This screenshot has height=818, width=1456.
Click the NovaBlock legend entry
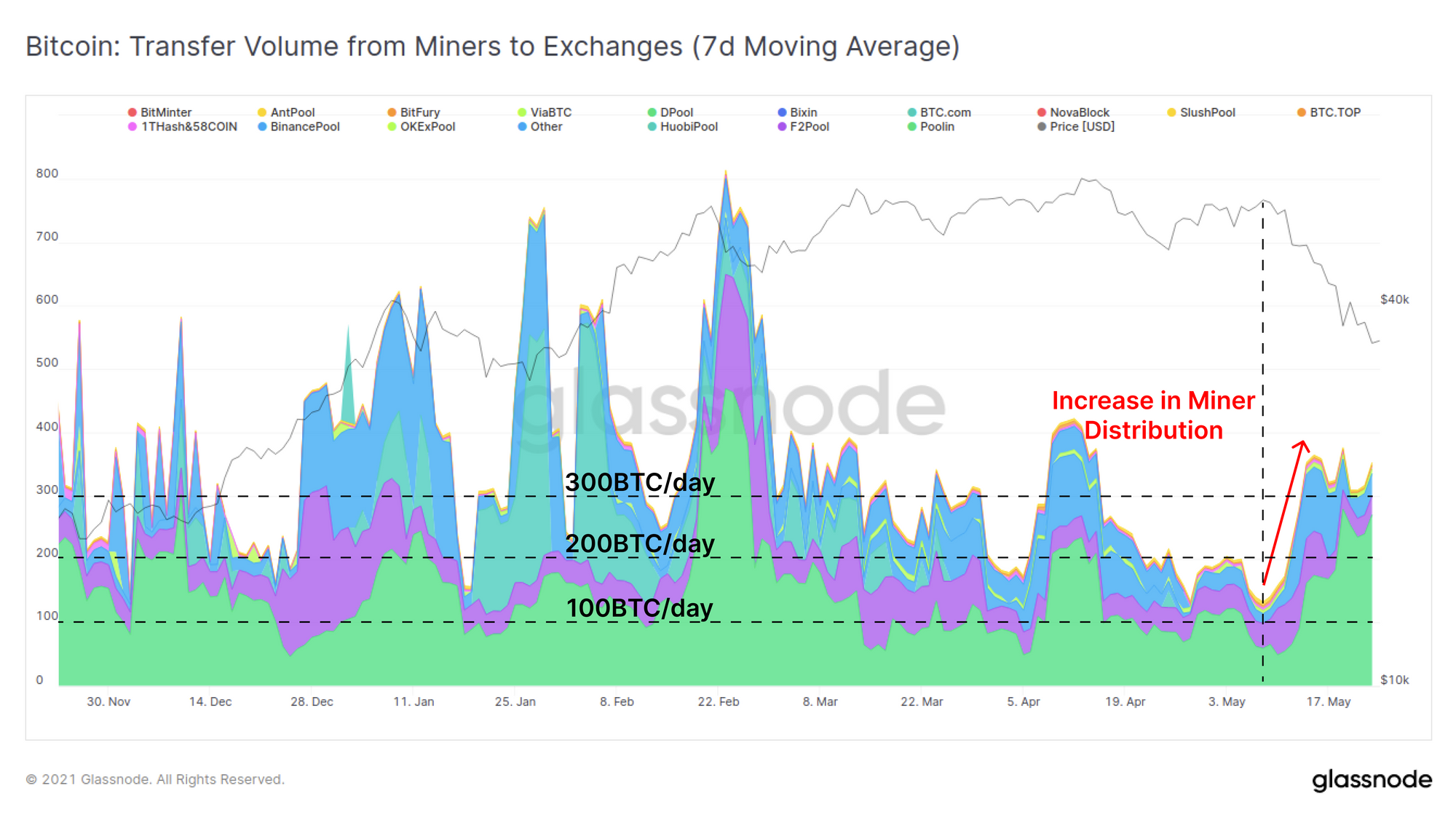point(1079,112)
